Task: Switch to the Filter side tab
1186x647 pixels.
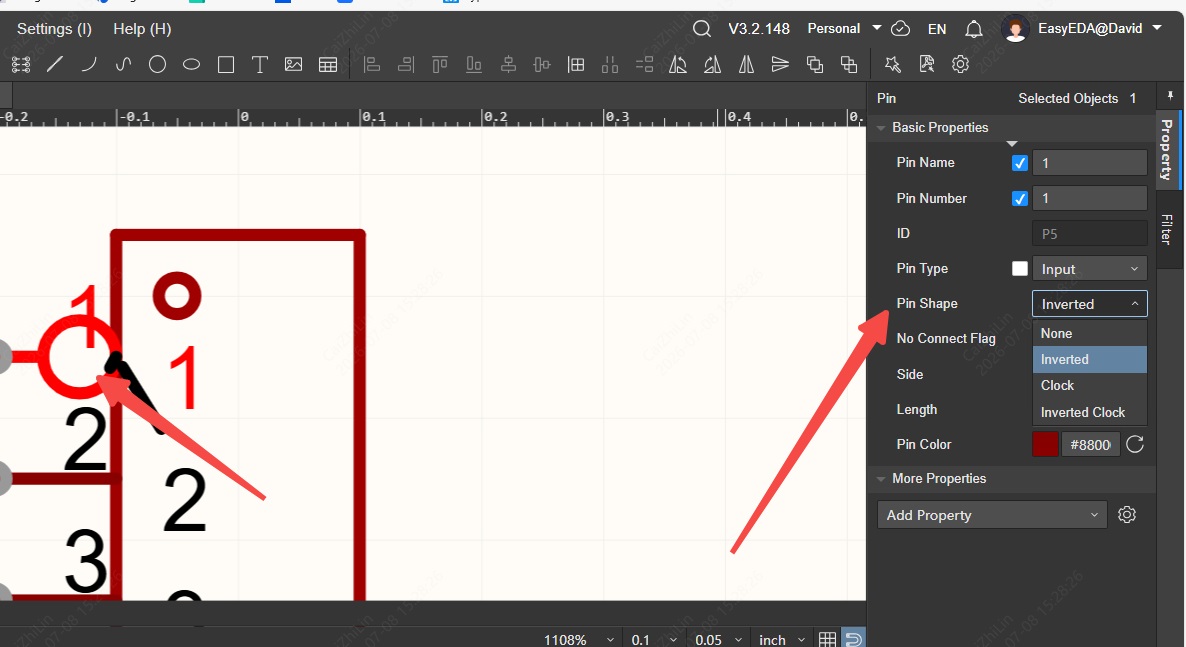Action: click(x=1167, y=229)
